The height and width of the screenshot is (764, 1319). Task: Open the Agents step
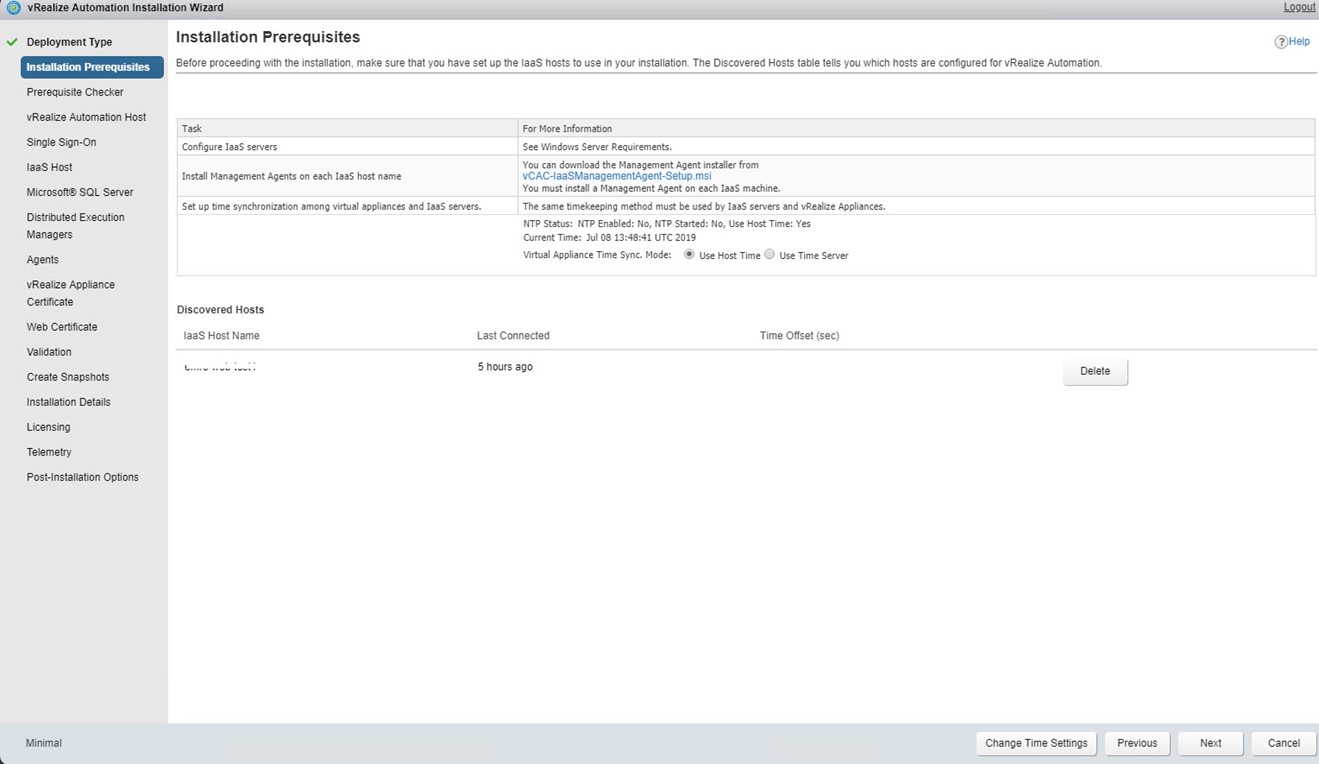coord(43,260)
